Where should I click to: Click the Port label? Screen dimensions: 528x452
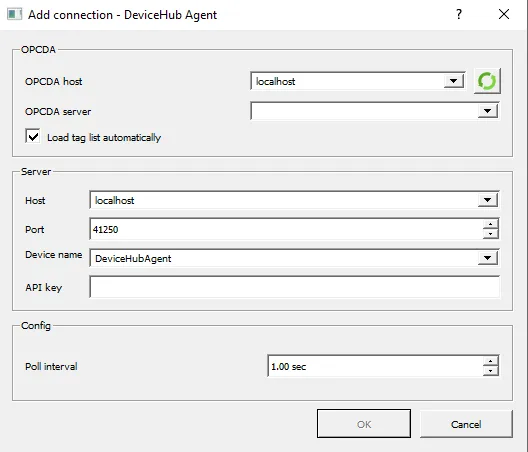[34, 230]
